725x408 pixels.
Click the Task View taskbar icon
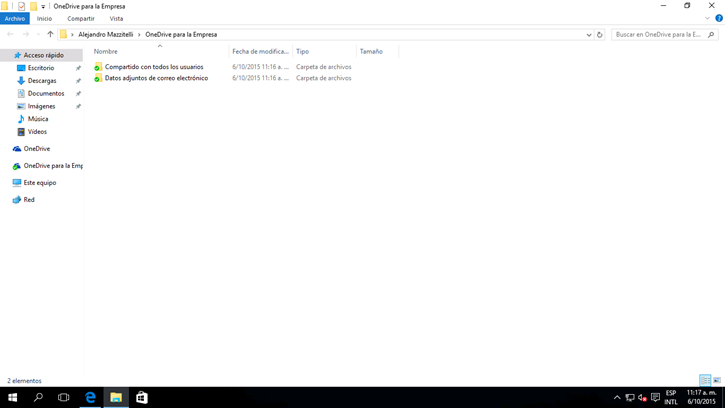pos(64,397)
